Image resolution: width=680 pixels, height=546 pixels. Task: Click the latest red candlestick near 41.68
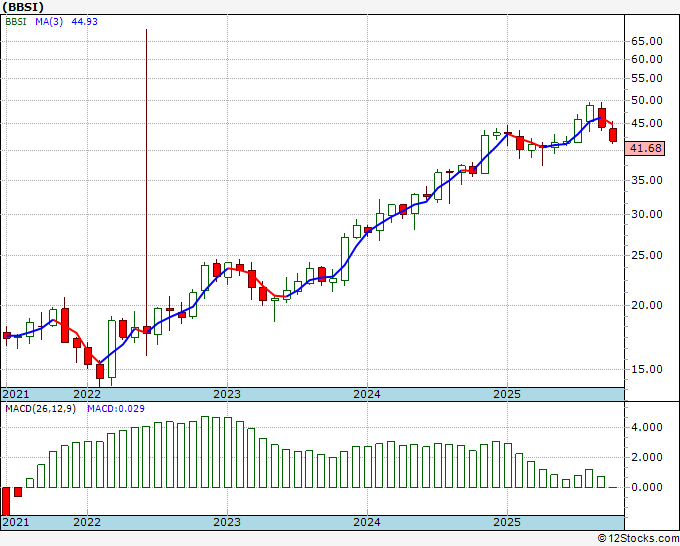pos(613,135)
